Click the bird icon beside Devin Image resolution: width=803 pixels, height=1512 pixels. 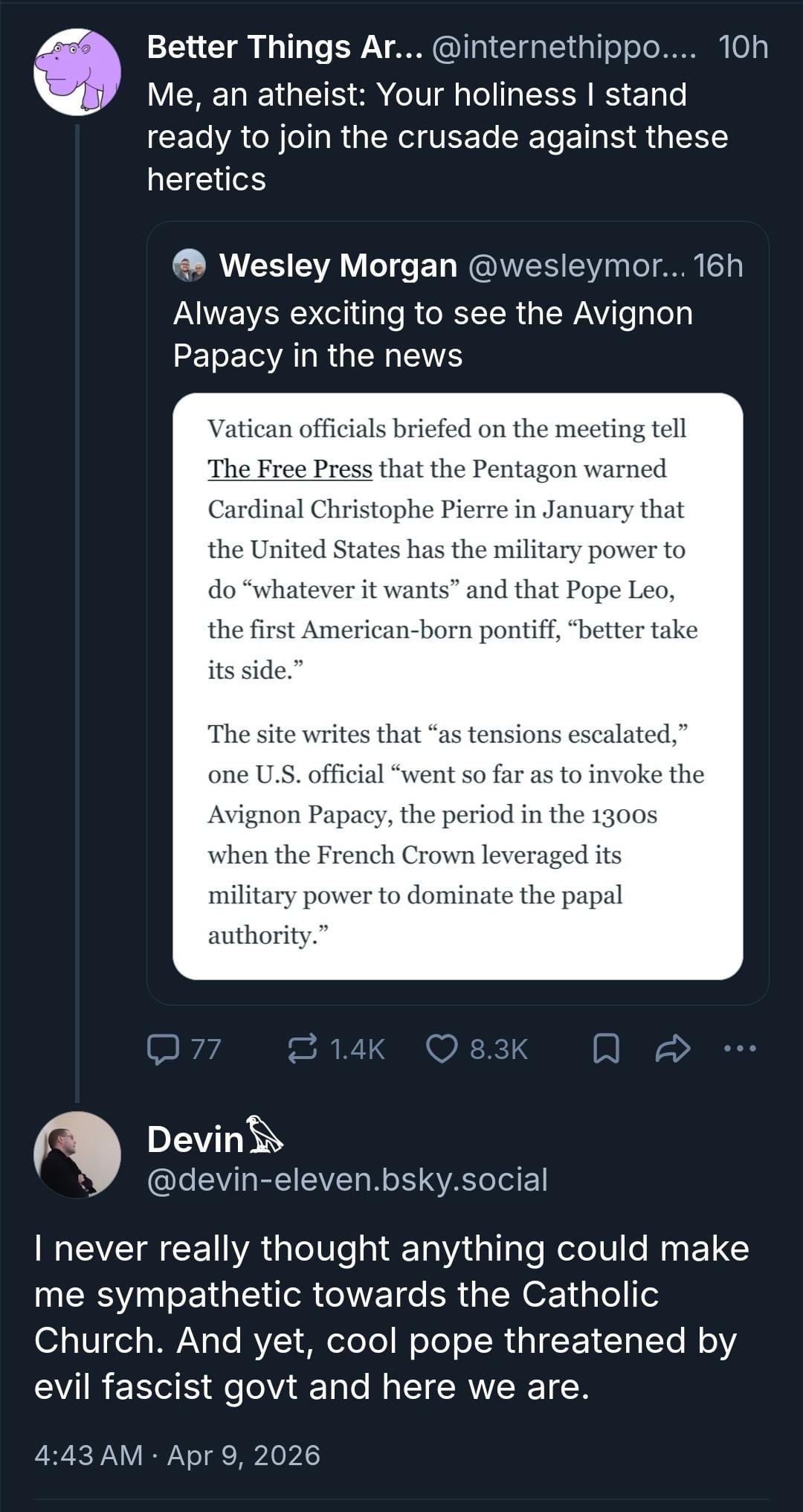click(x=264, y=1135)
